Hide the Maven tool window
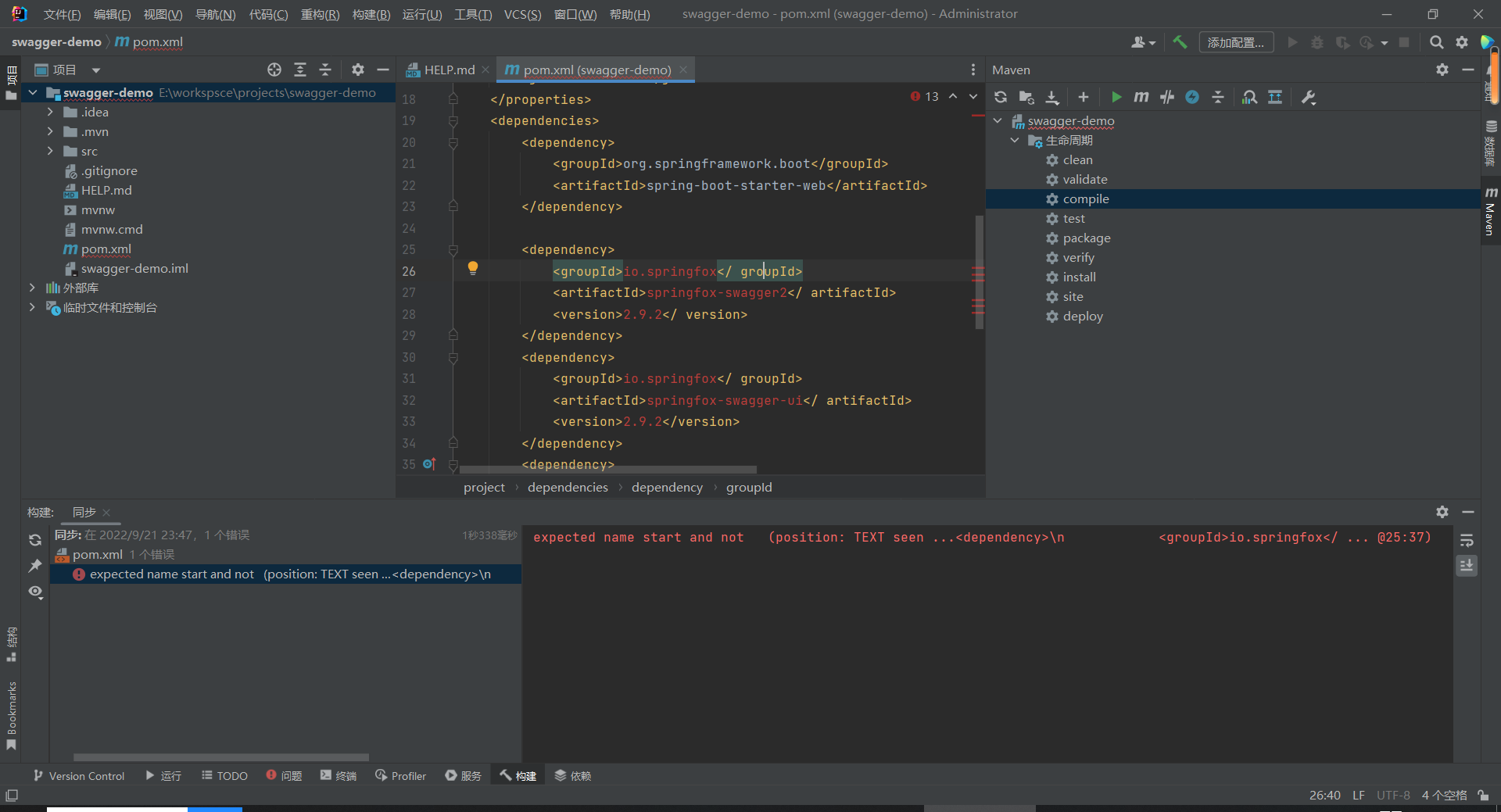1501x812 pixels. point(1468,70)
